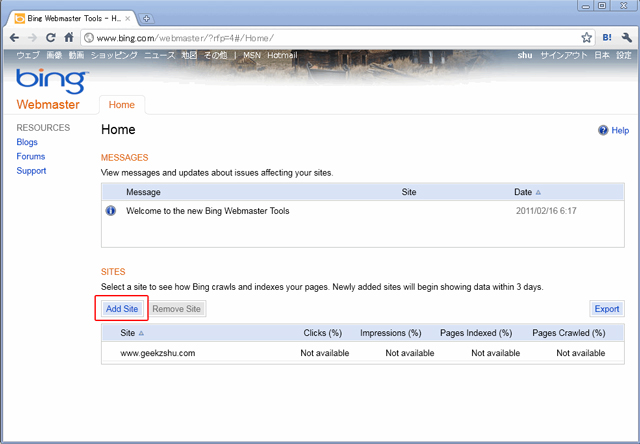640x444 pixels.
Task: Click the Help text link
Action: (620, 131)
